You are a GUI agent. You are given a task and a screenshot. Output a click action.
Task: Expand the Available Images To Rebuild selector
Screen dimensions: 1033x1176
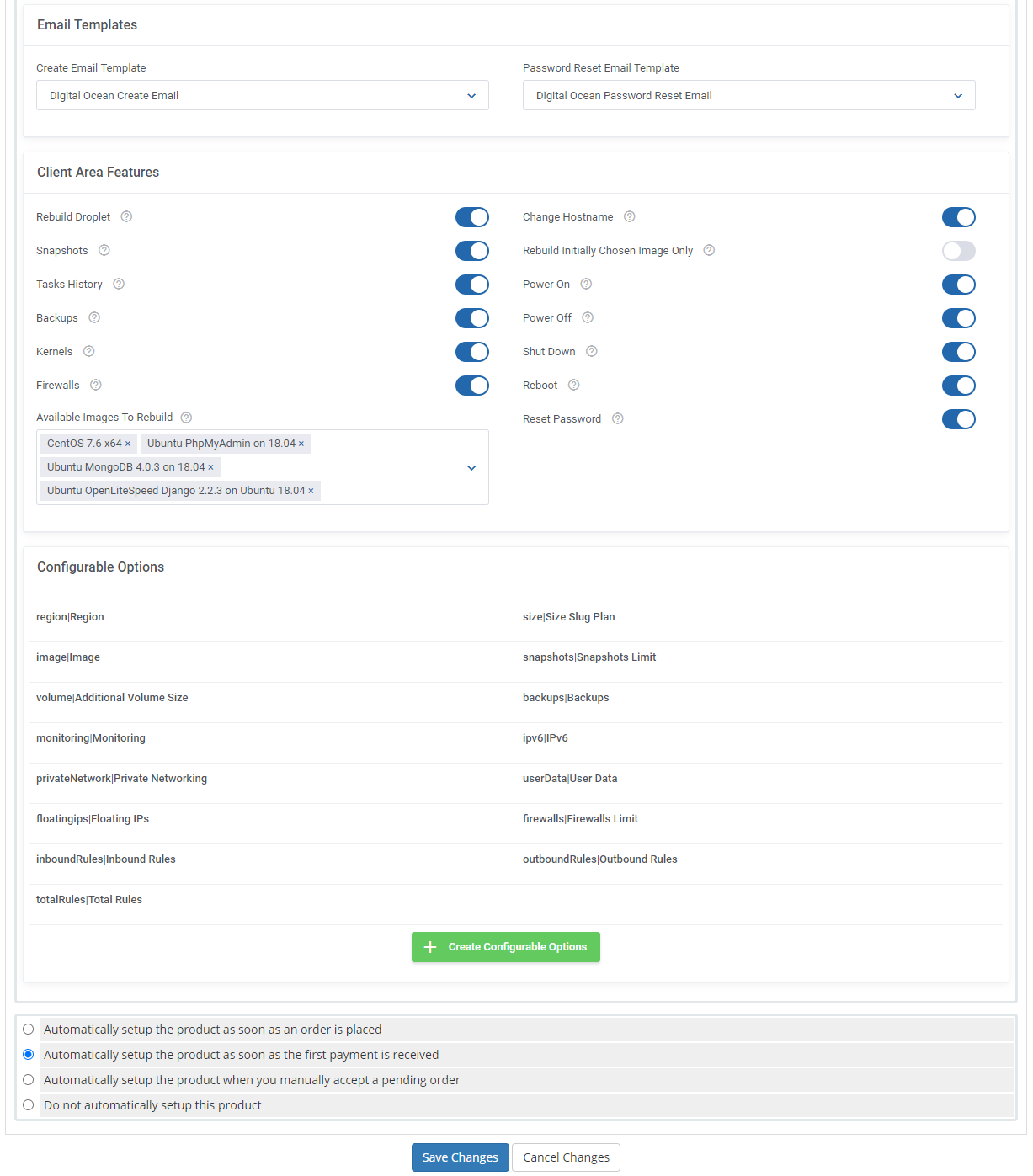tap(471, 467)
